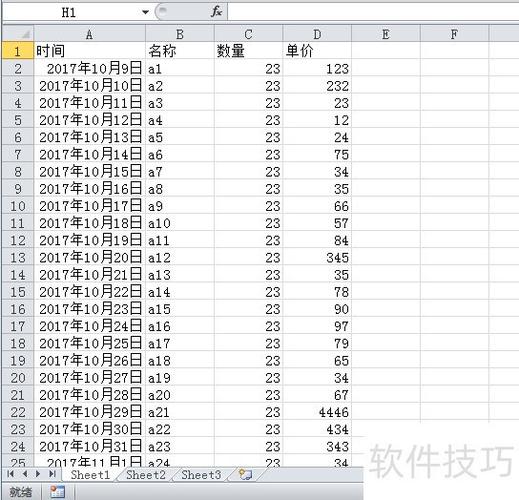Click cell 2017年10月25日
This screenshot has width=519, height=500.
tap(89, 343)
